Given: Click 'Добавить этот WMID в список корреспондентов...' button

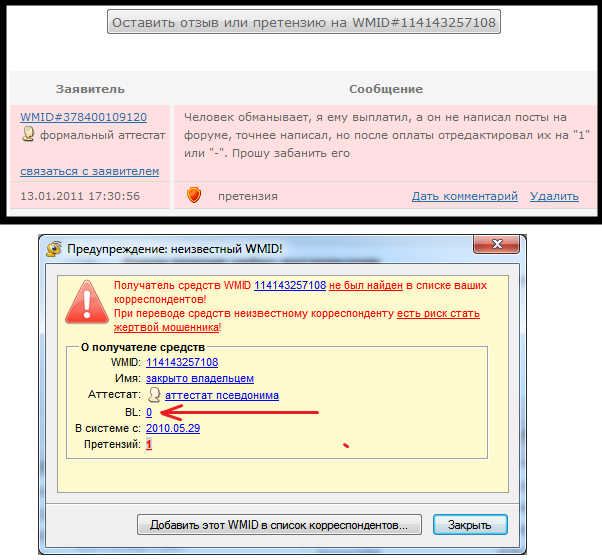Looking at the screenshot, I should [x=279, y=525].
